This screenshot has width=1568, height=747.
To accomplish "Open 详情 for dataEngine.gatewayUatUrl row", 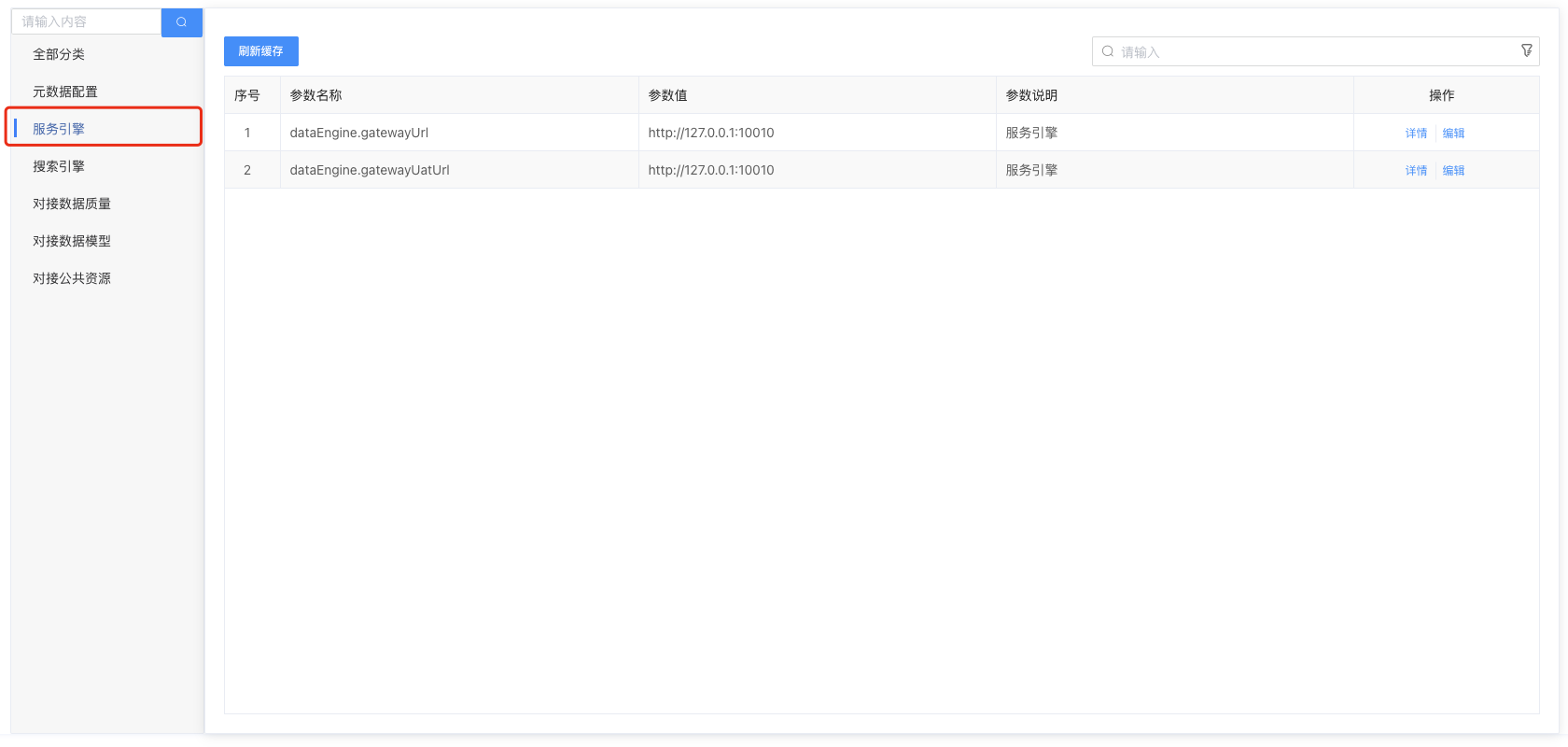I will [1416, 170].
